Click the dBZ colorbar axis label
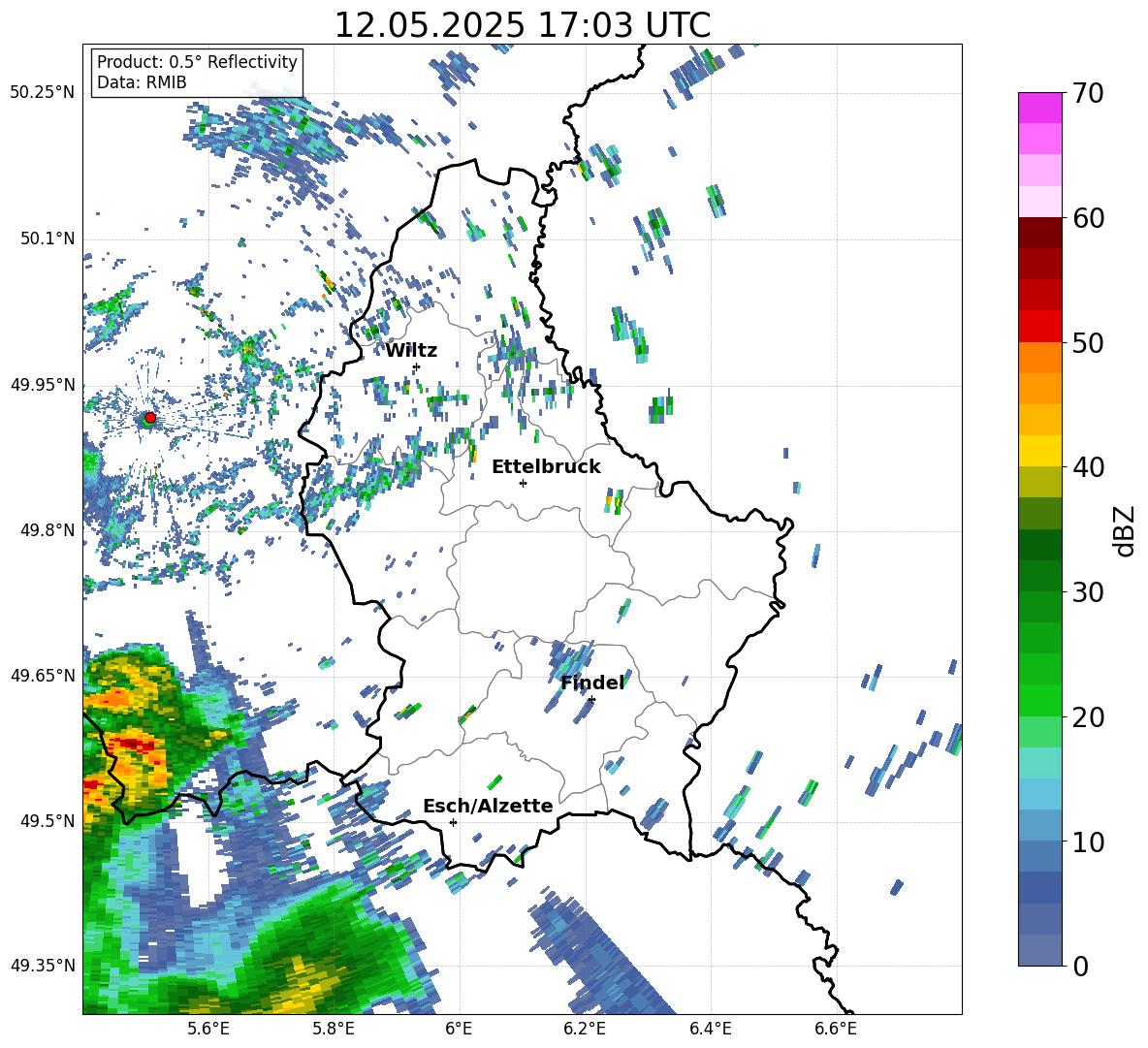Screen dimensions: 1148x1048 [x=1126, y=530]
